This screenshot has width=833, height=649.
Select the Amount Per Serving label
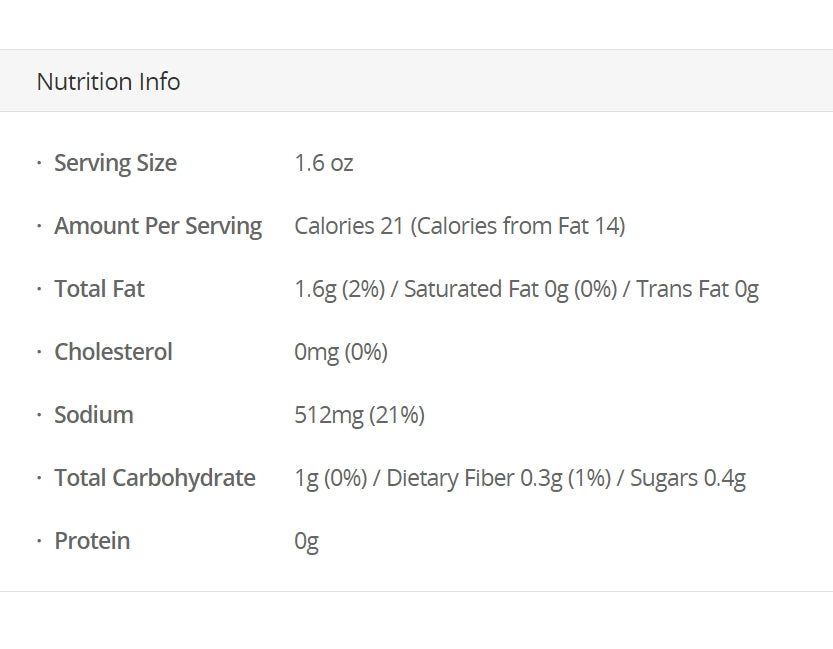[157, 226]
